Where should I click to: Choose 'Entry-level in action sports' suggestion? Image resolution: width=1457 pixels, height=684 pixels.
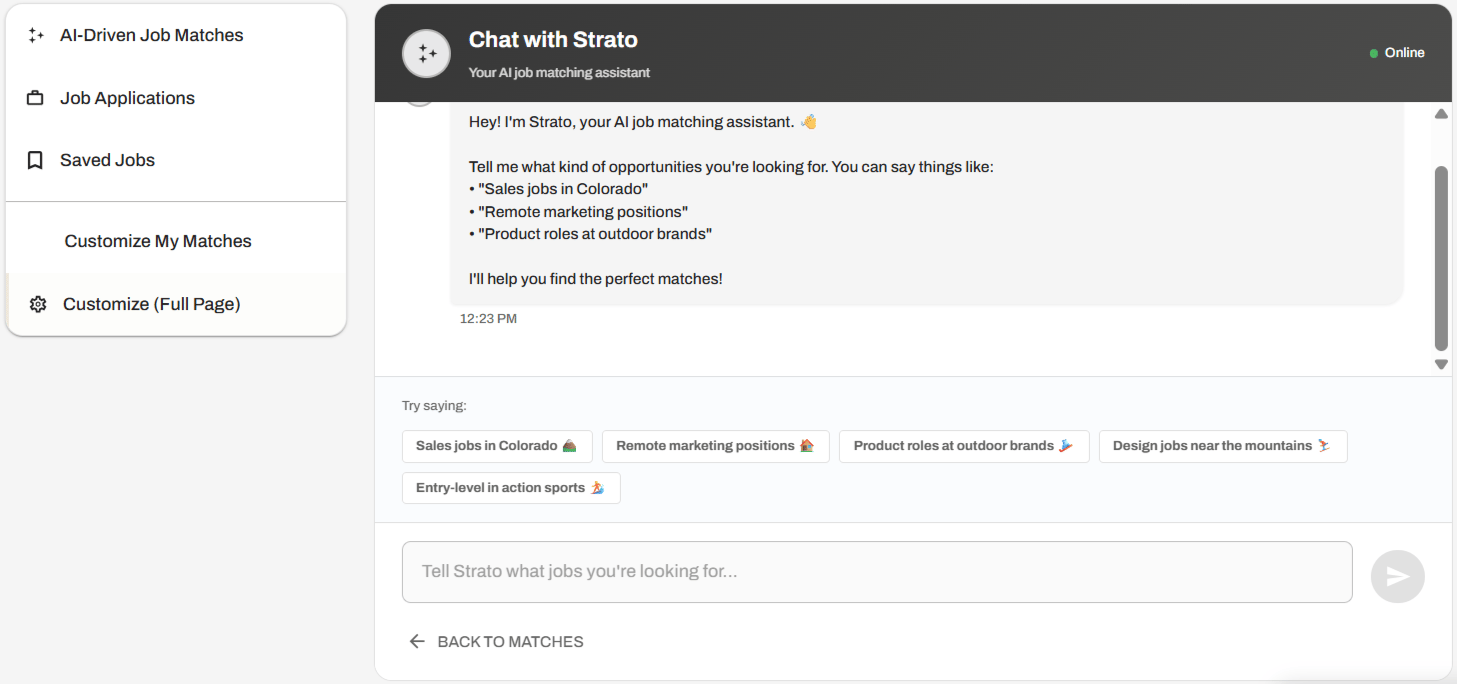(x=510, y=488)
